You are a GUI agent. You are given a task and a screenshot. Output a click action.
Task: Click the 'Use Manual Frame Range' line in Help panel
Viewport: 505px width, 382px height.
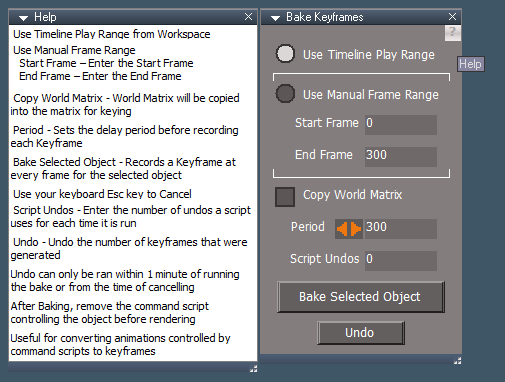point(74,50)
